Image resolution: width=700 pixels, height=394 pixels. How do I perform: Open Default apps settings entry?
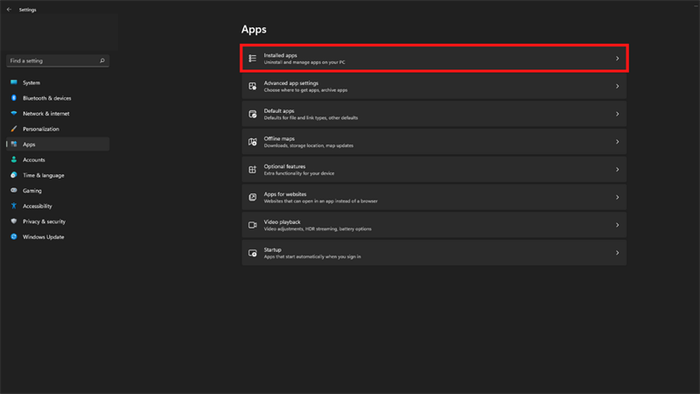click(434, 114)
